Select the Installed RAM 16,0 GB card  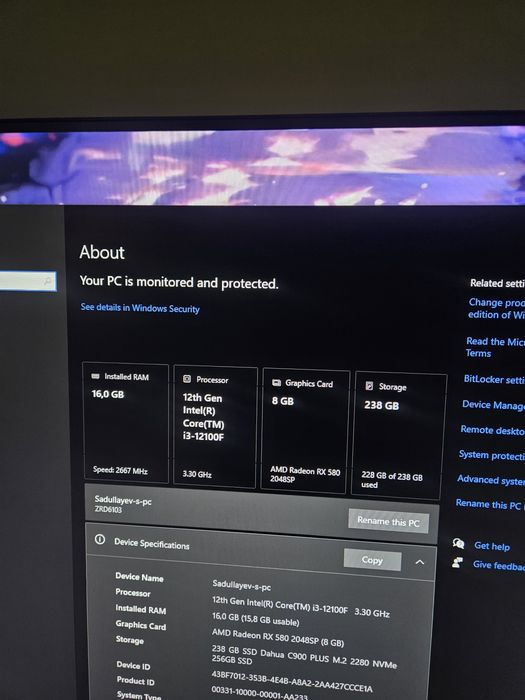(125, 423)
